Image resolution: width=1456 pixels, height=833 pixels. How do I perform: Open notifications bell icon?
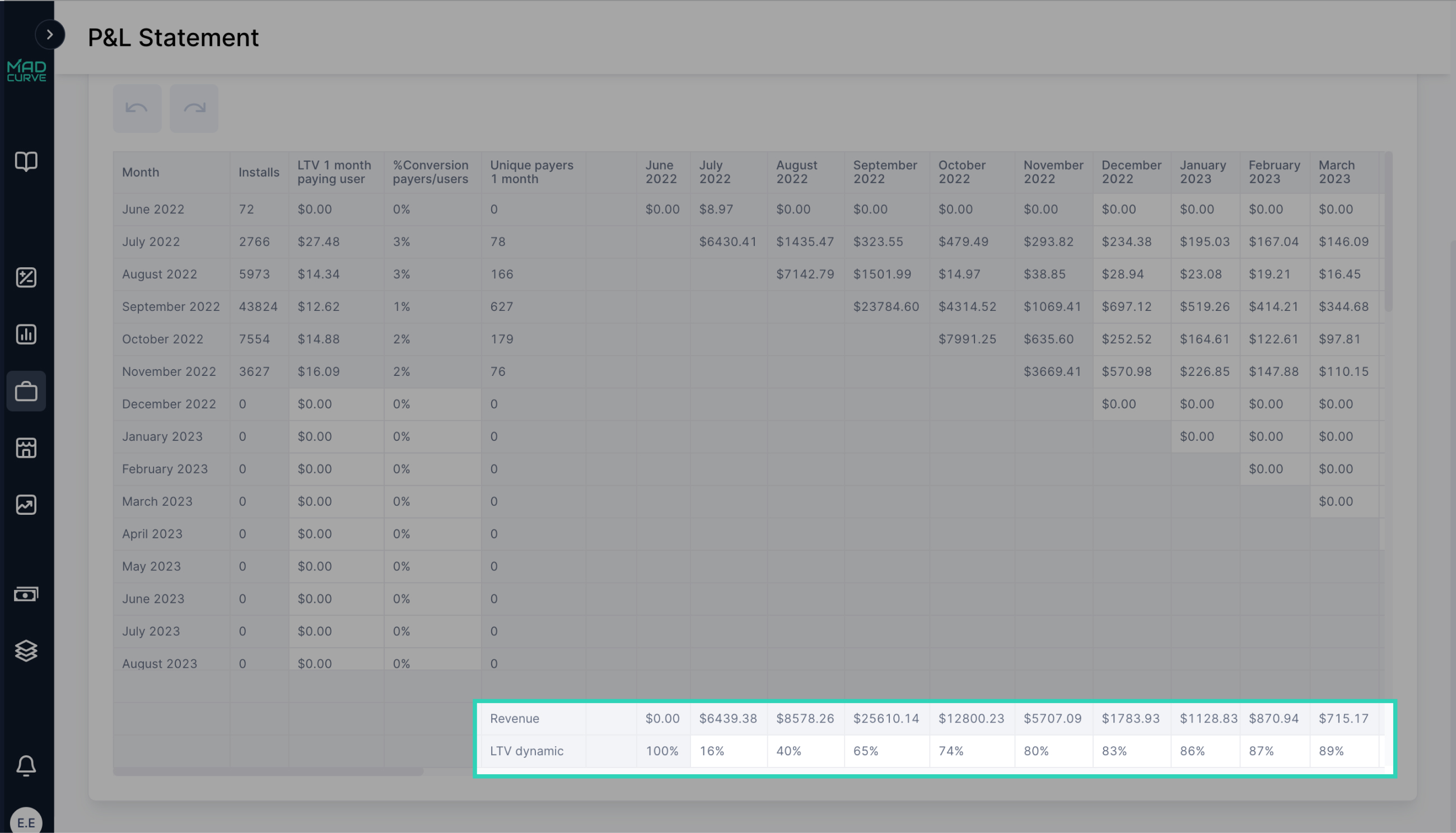[x=26, y=765]
